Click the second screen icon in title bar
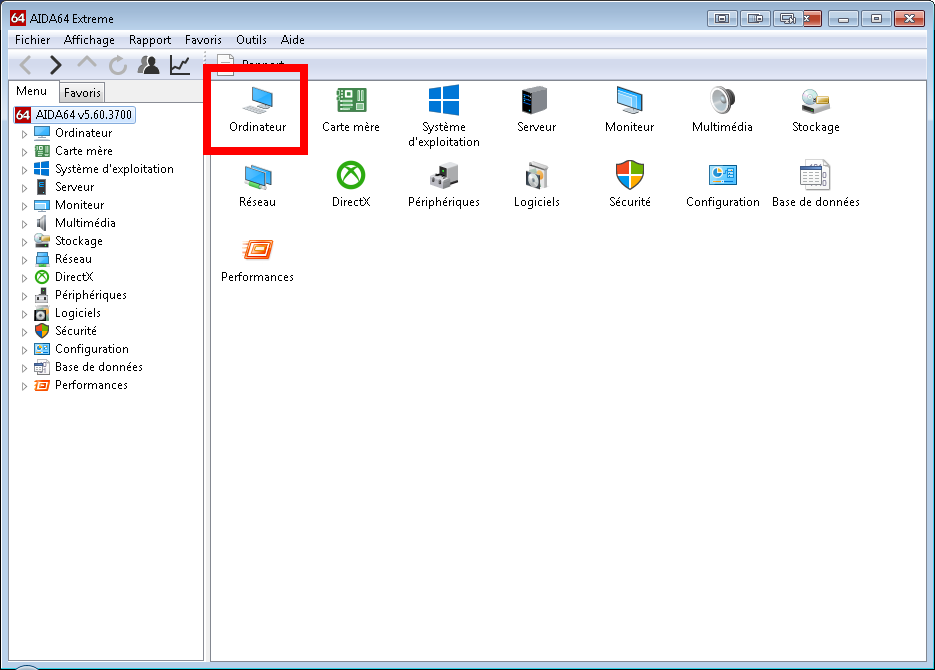The width and height of the screenshot is (935, 670). coord(755,18)
